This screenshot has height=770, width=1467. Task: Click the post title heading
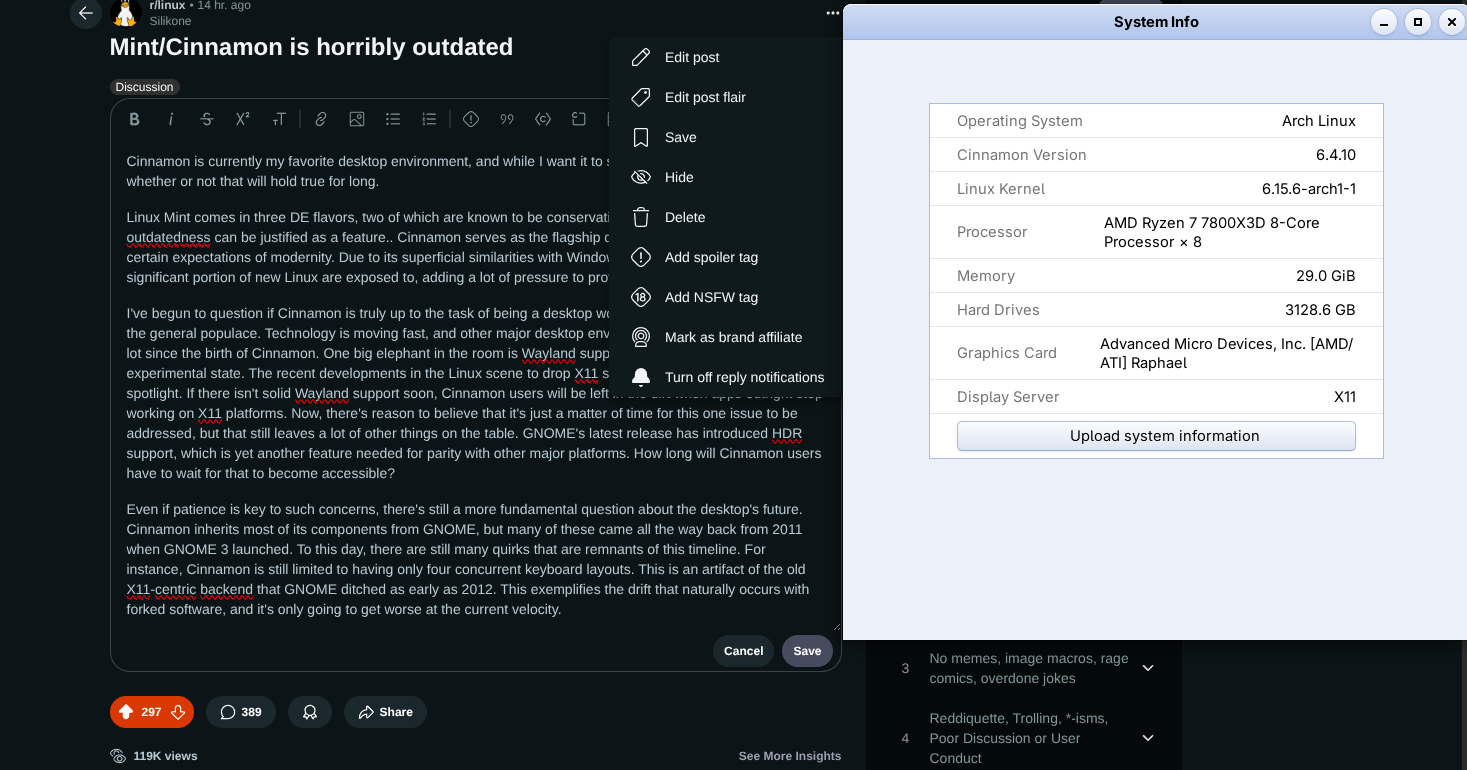click(x=311, y=47)
